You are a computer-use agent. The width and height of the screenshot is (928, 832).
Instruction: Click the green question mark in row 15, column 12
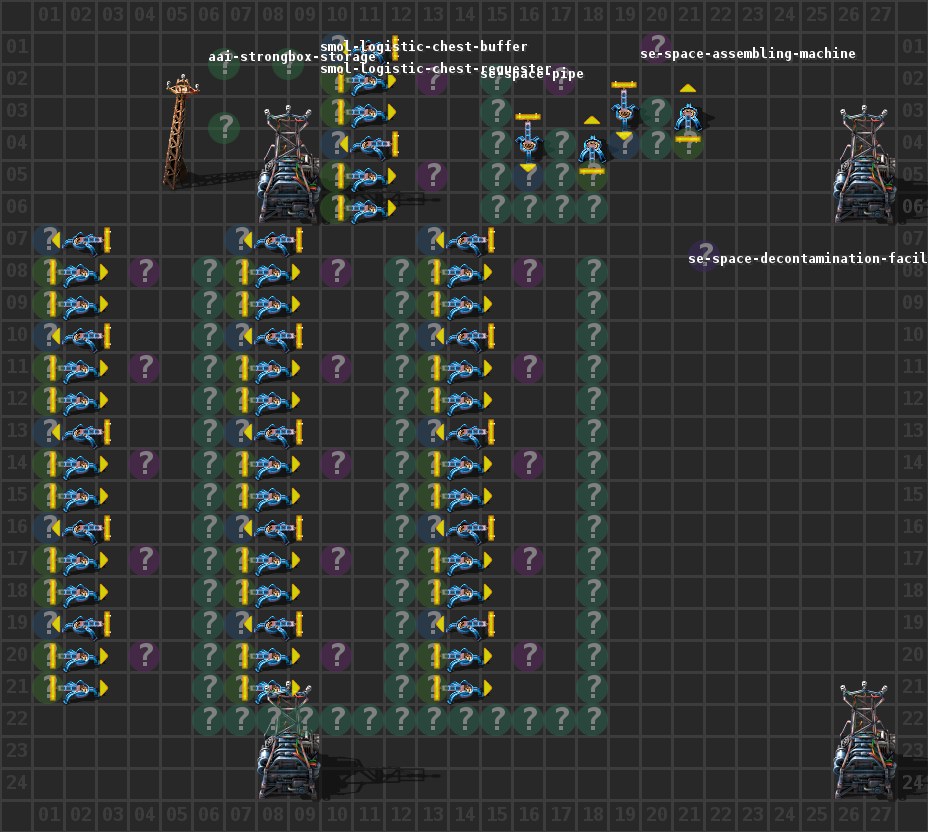pos(400,496)
